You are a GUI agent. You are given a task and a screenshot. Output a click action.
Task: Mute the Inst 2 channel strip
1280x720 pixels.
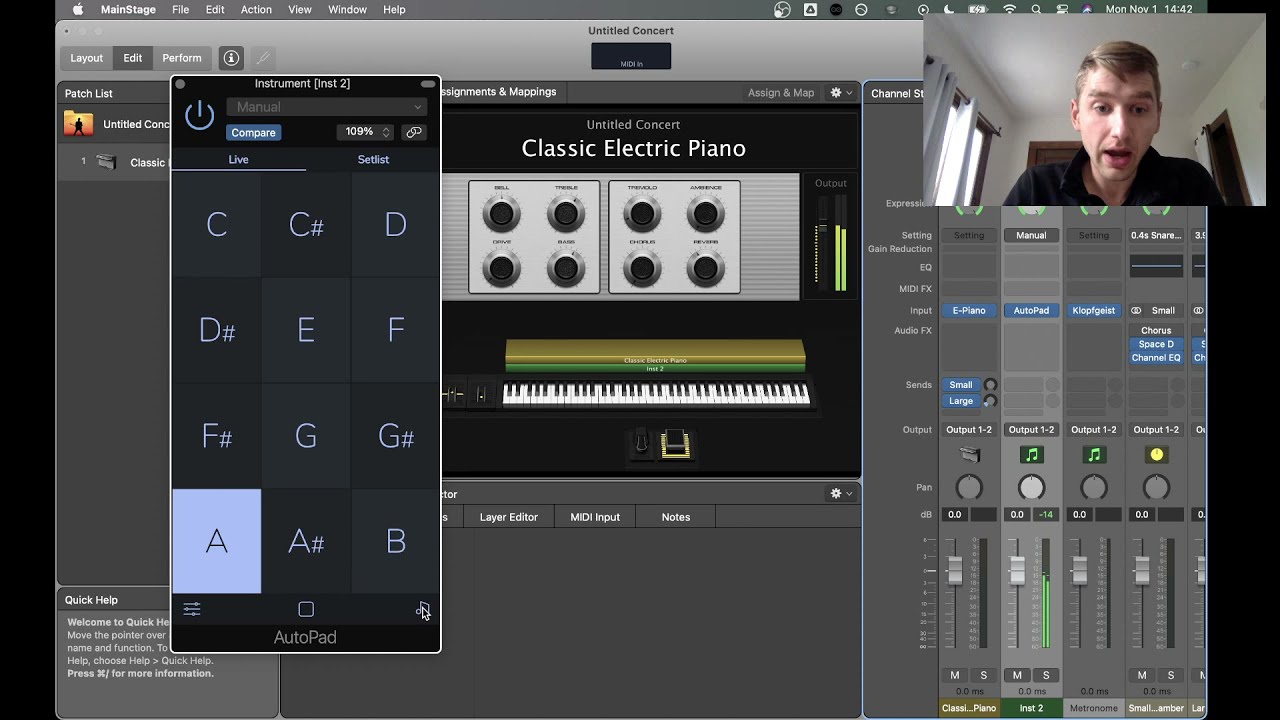(1017, 675)
